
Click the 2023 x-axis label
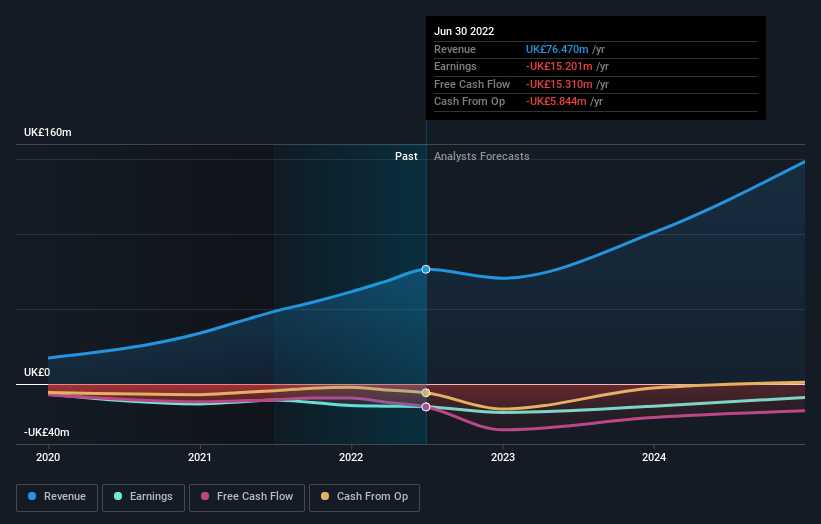pos(503,458)
